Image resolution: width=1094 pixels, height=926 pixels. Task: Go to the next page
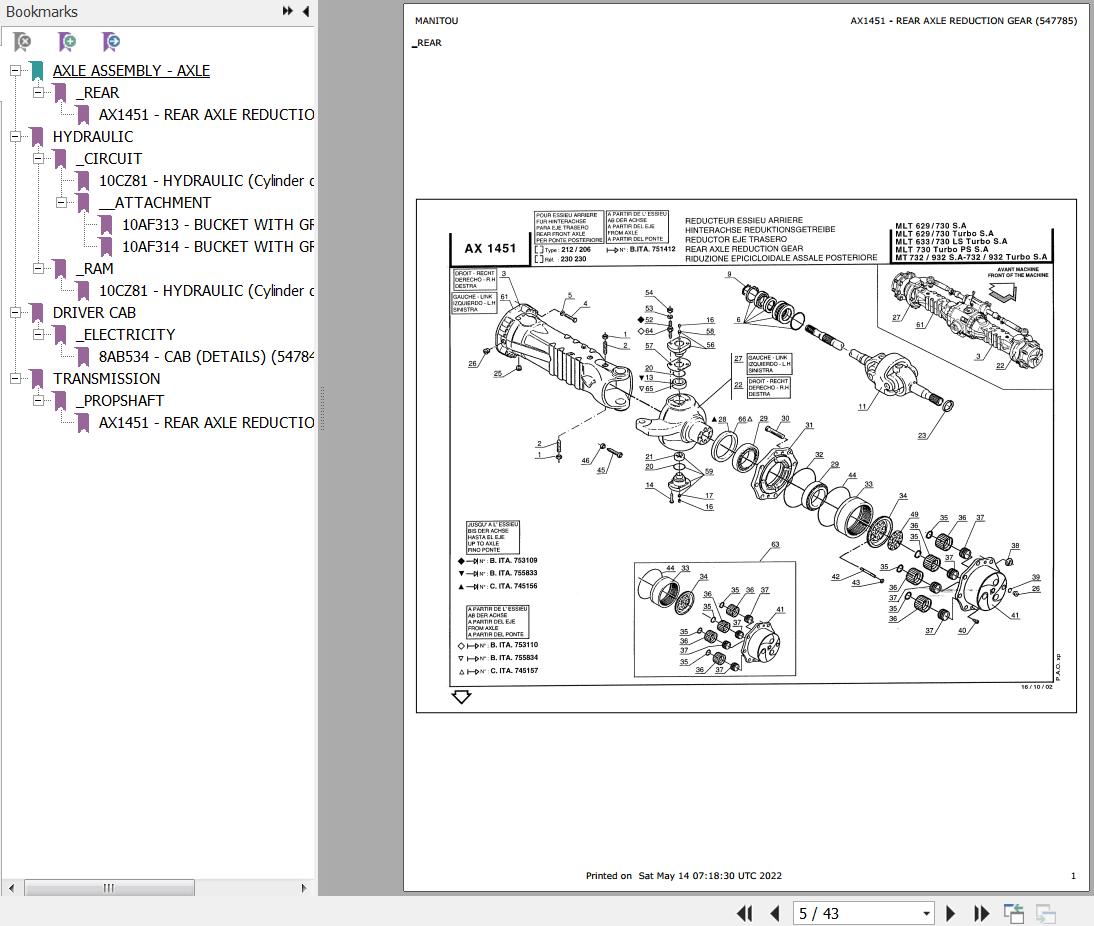tap(950, 913)
